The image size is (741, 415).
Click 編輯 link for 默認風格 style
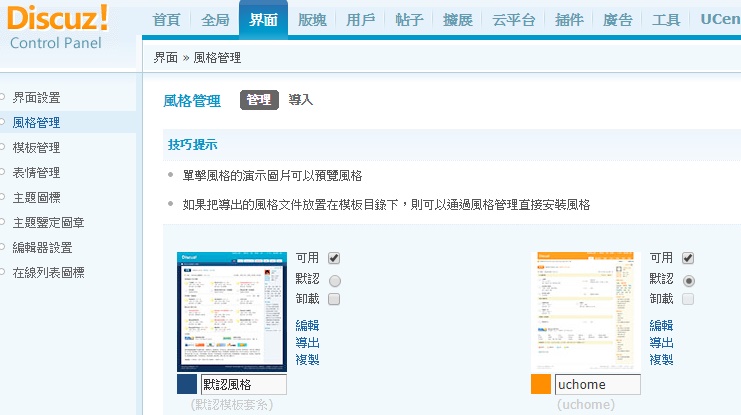click(308, 325)
